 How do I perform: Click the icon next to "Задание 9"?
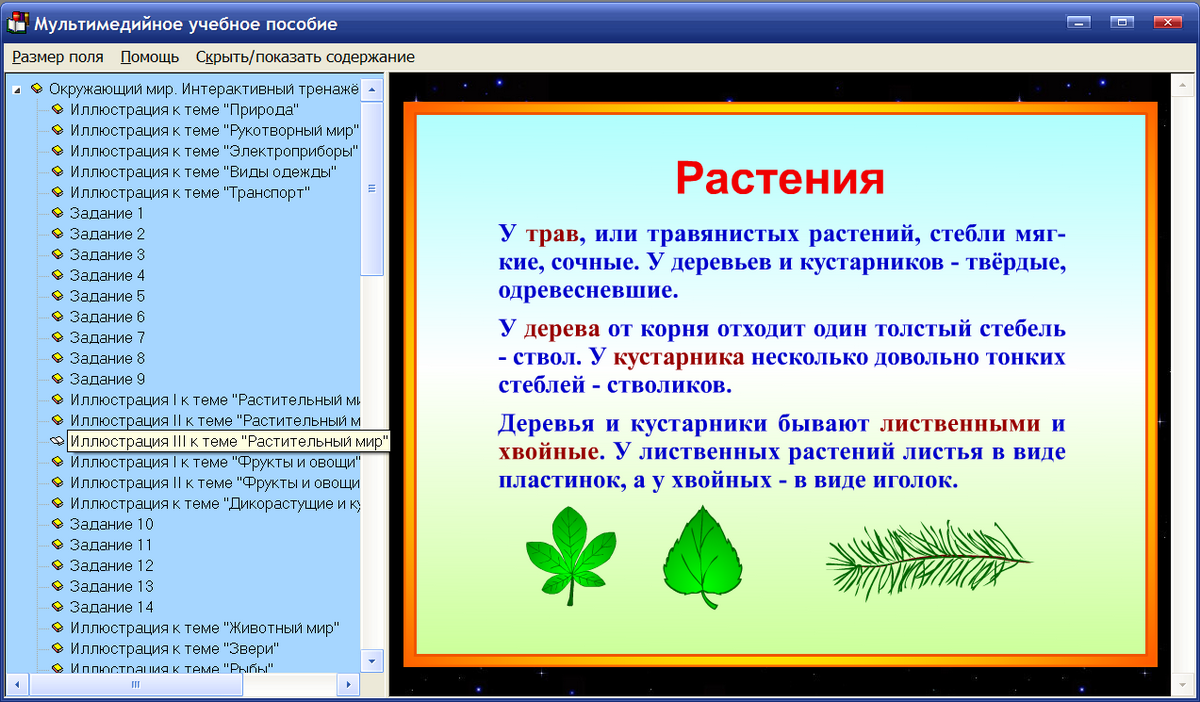pos(57,379)
